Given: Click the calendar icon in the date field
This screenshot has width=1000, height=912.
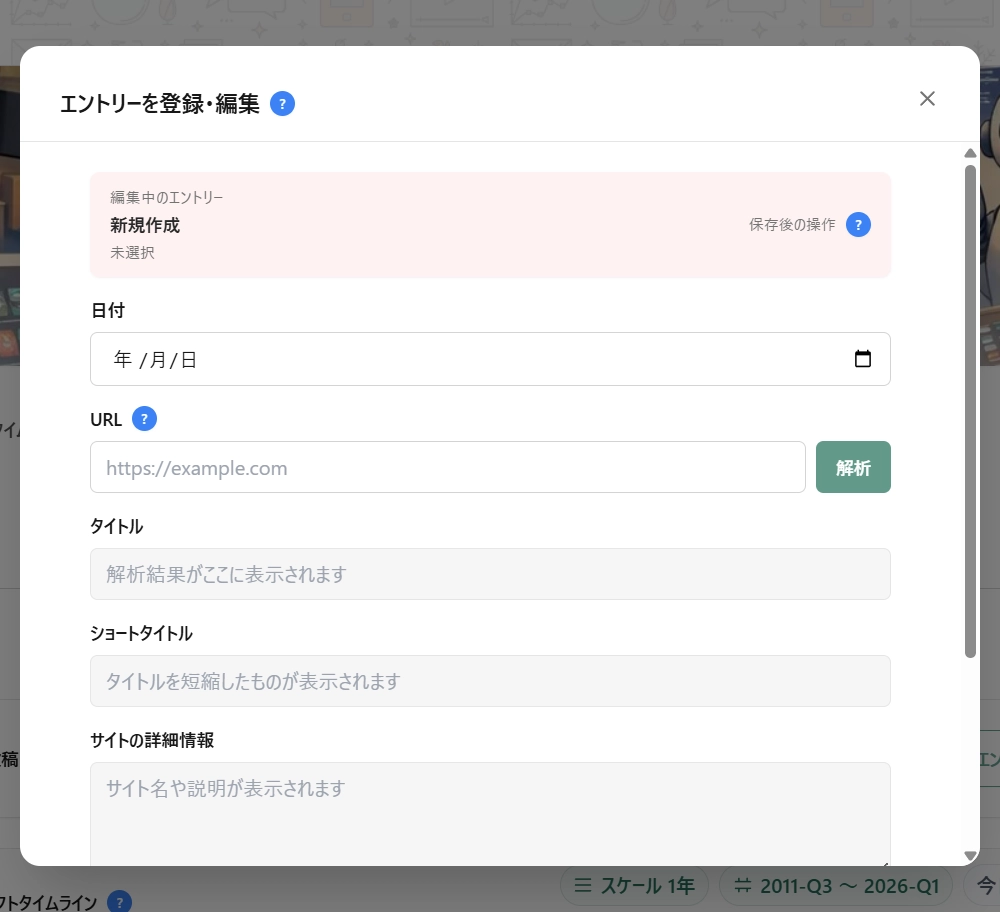Looking at the screenshot, I should pyautogui.click(x=863, y=358).
